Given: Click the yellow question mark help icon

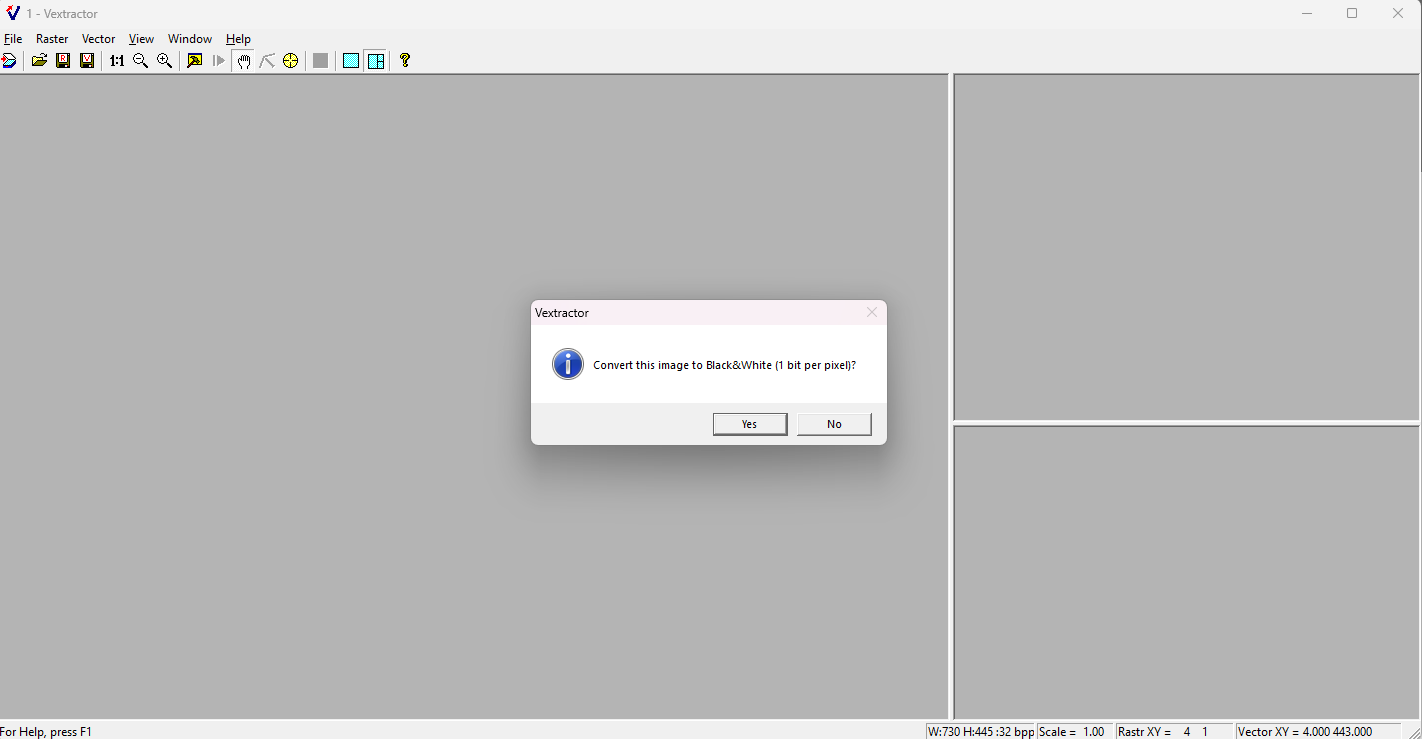Looking at the screenshot, I should [405, 61].
